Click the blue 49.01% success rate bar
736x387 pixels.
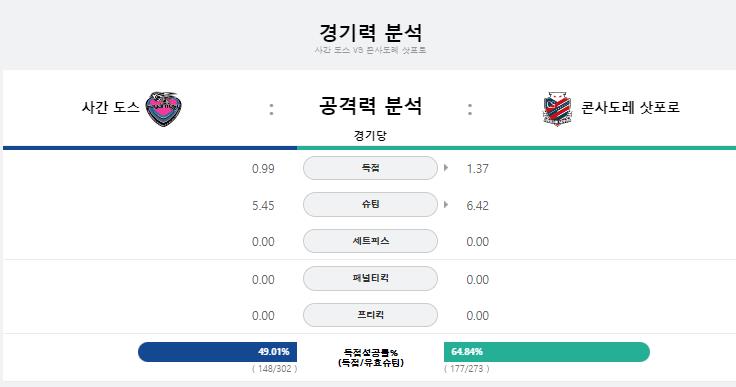(x=217, y=352)
